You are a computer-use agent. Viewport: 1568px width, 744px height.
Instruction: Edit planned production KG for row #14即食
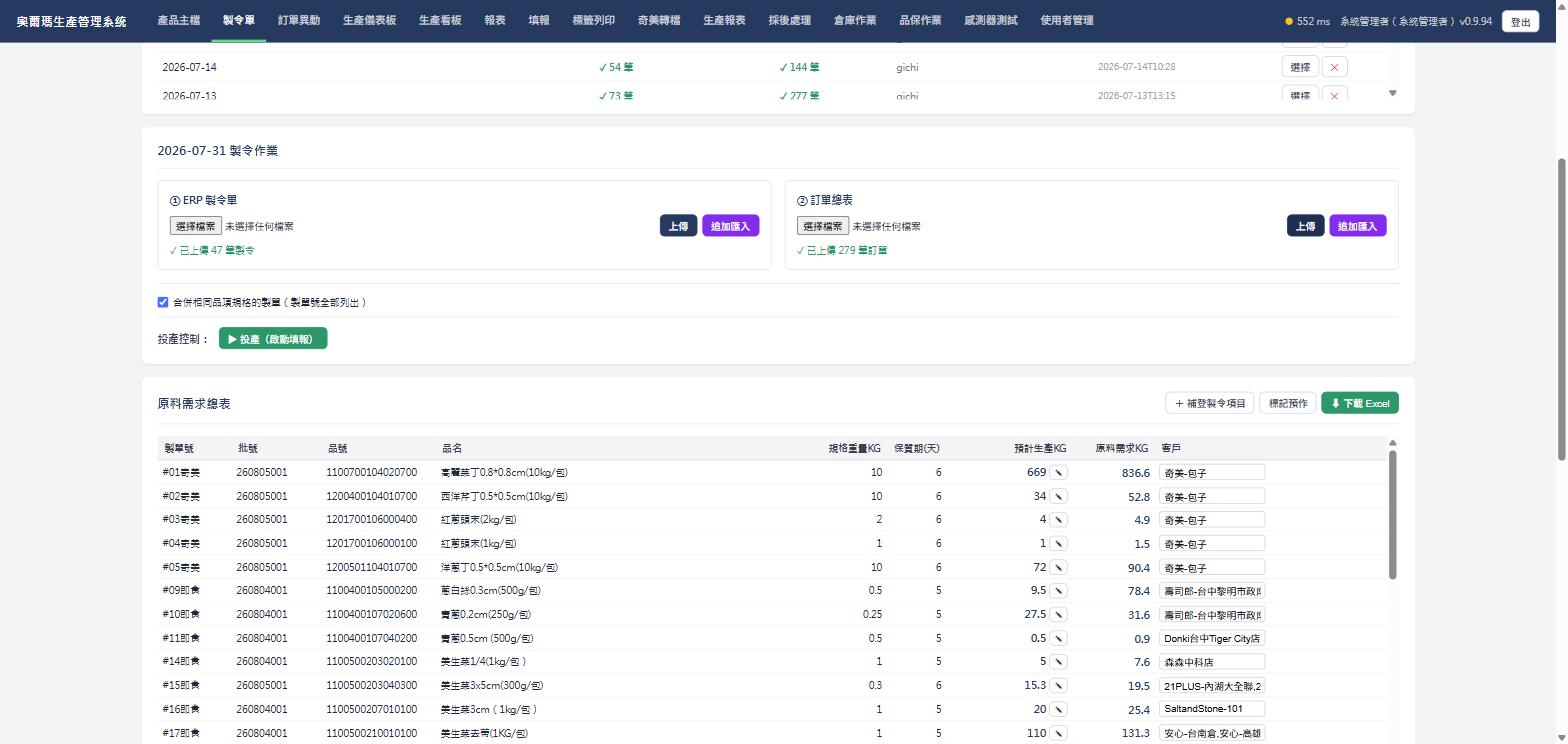[x=1058, y=661]
